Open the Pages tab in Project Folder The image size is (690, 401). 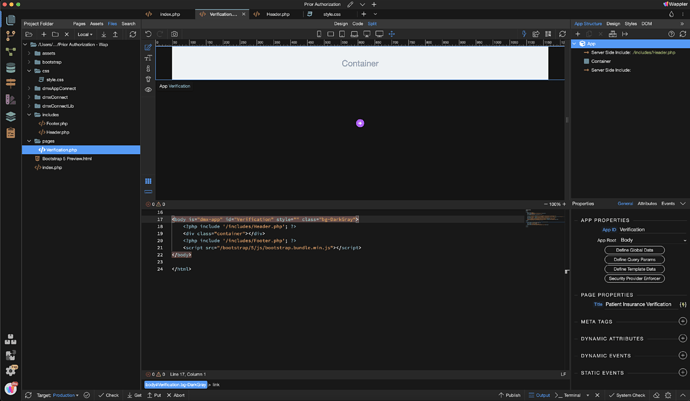tap(79, 24)
